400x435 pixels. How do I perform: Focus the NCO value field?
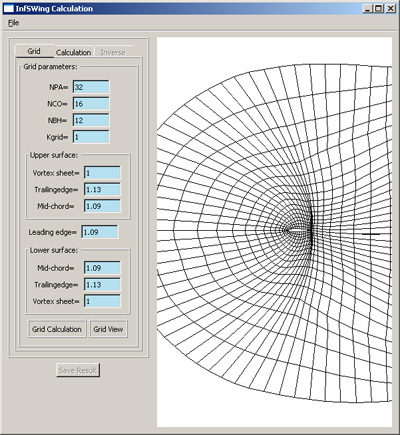point(91,104)
